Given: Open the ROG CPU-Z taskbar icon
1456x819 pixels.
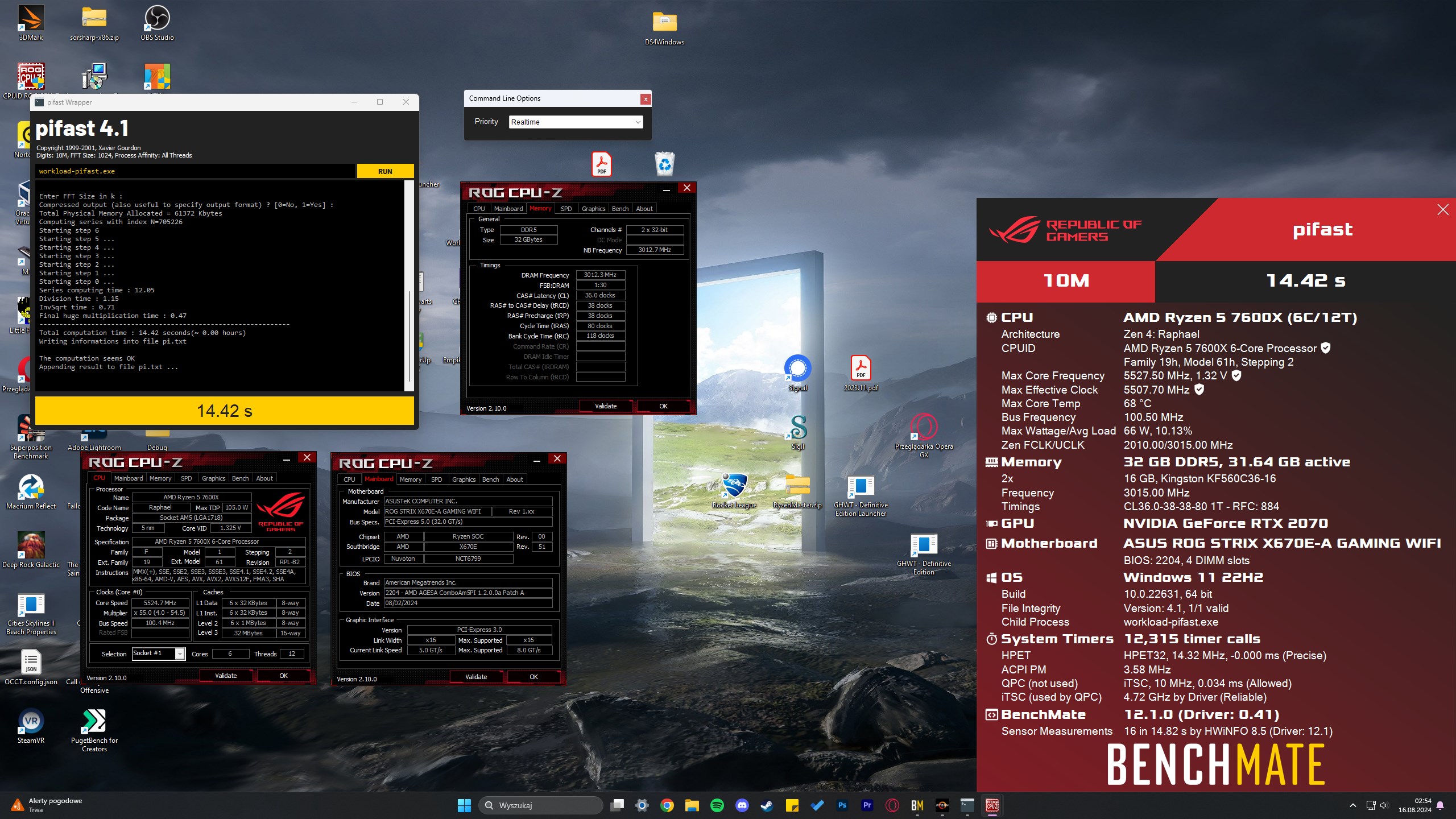Looking at the screenshot, I should pyautogui.click(x=992, y=805).
